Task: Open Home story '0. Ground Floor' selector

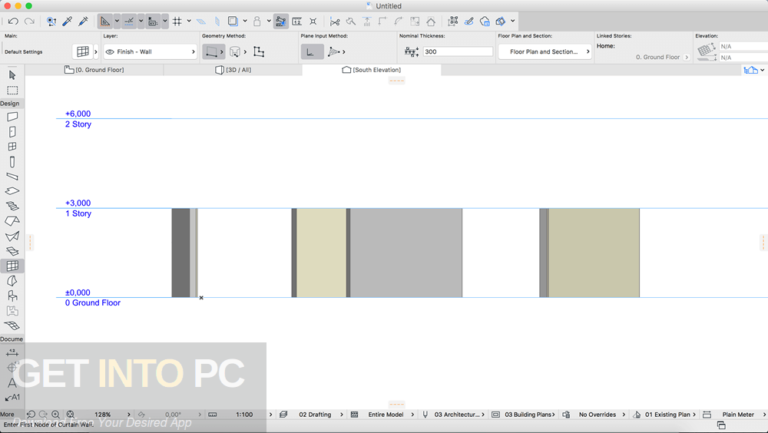Action: pos(661,57)
